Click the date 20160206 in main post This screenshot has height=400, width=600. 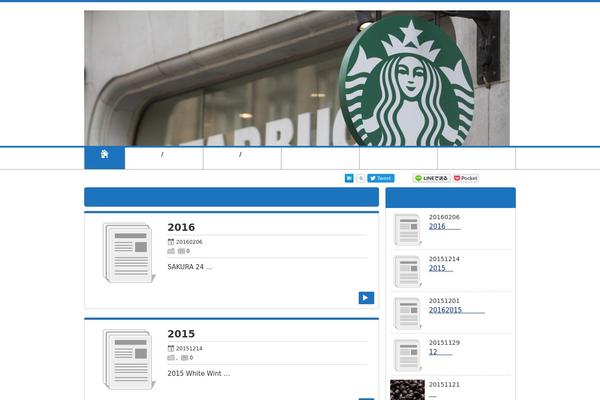click(189, 242)
